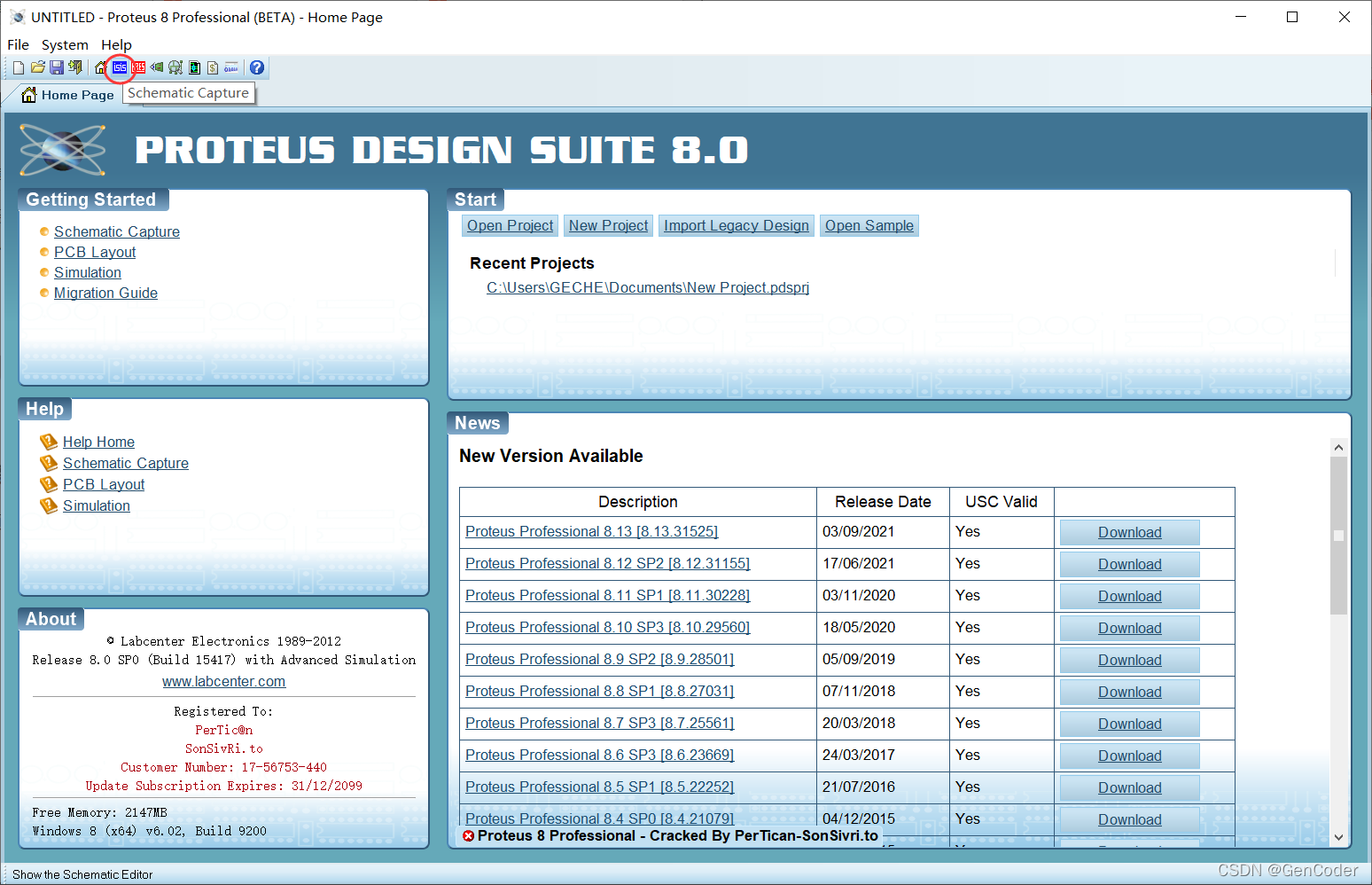The width and height of the screenshot is (1372, 885).
Task: Download Proteus 8.11 SP1 from its row
Action: tap(1130, 596)
